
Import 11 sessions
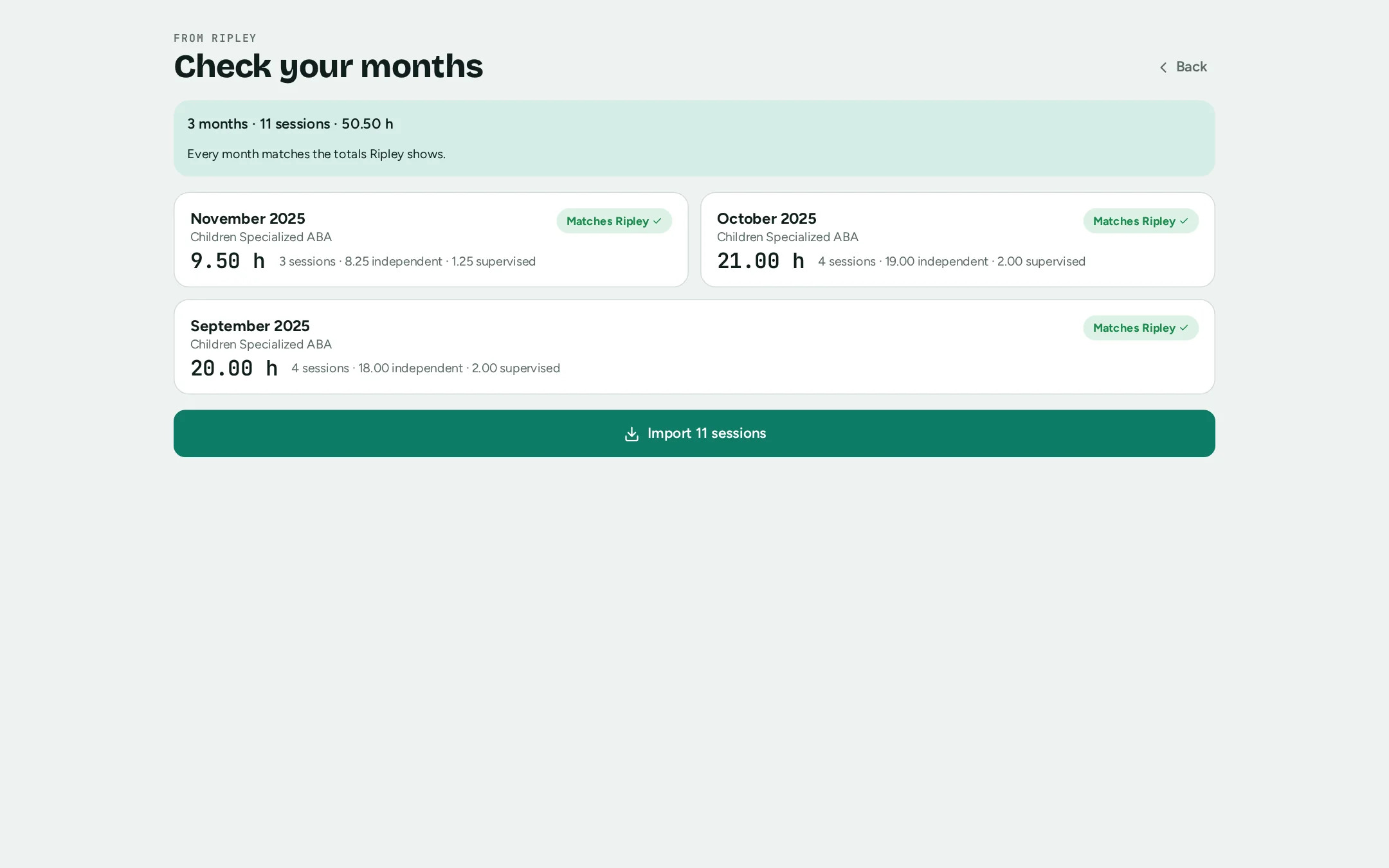(x=694, y=433)
